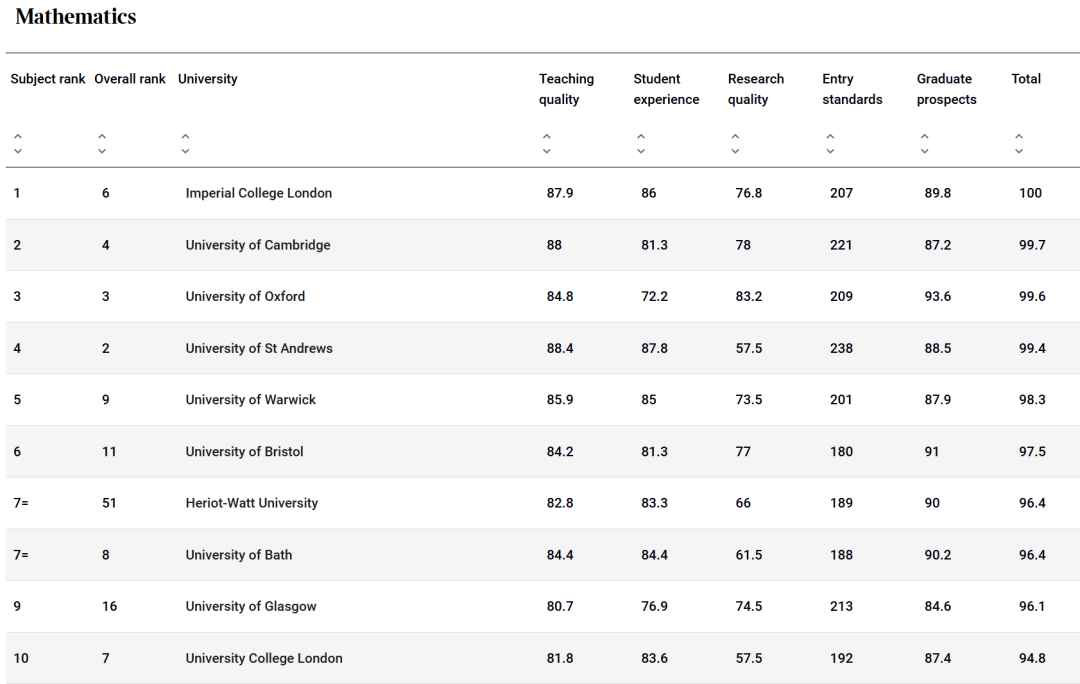Sort by Research quality arrows
The image size is (1080, 684).
735,143
